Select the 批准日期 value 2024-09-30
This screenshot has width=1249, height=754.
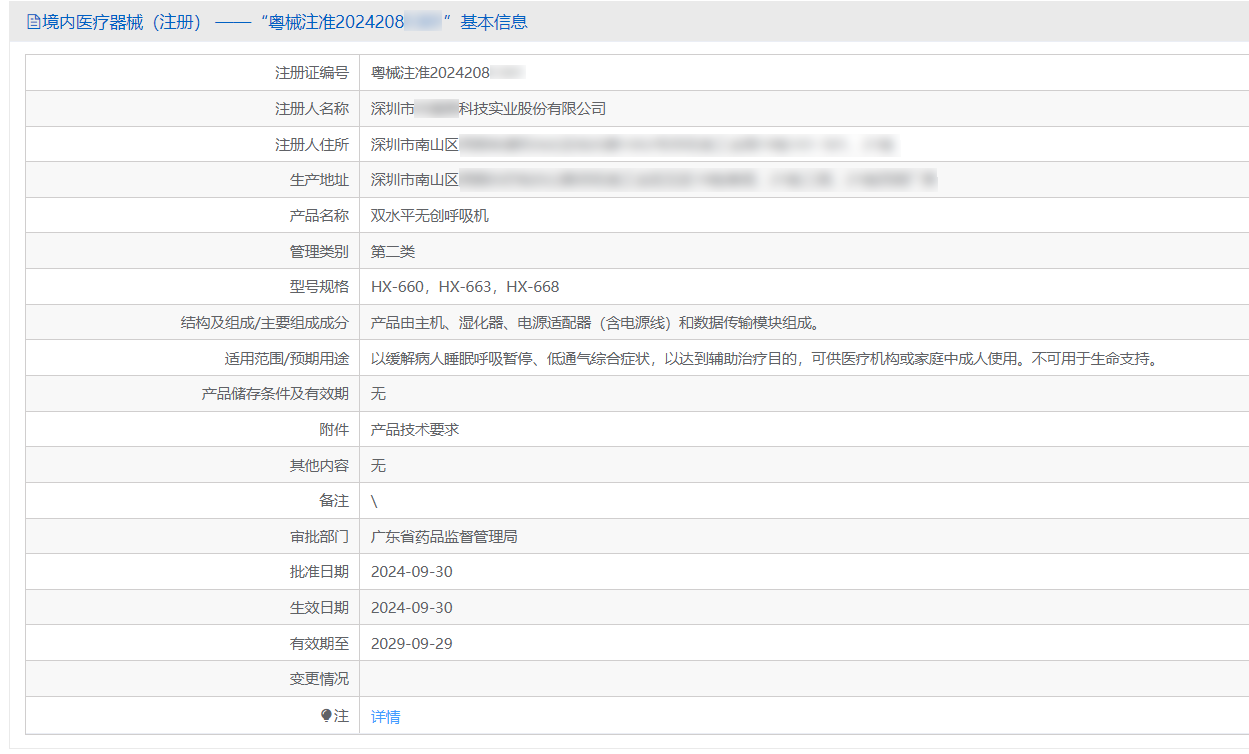(412, 571)
